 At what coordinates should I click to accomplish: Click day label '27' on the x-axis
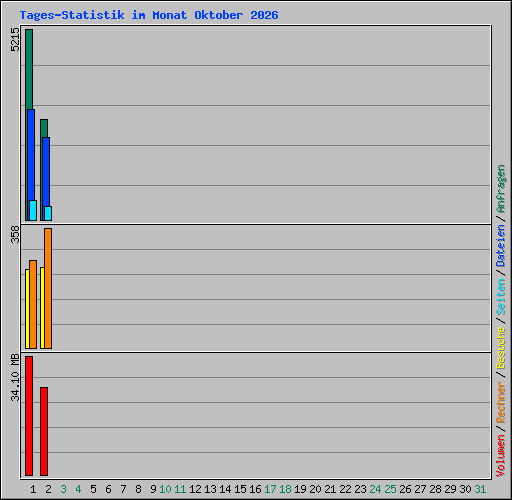click(420, 489)
